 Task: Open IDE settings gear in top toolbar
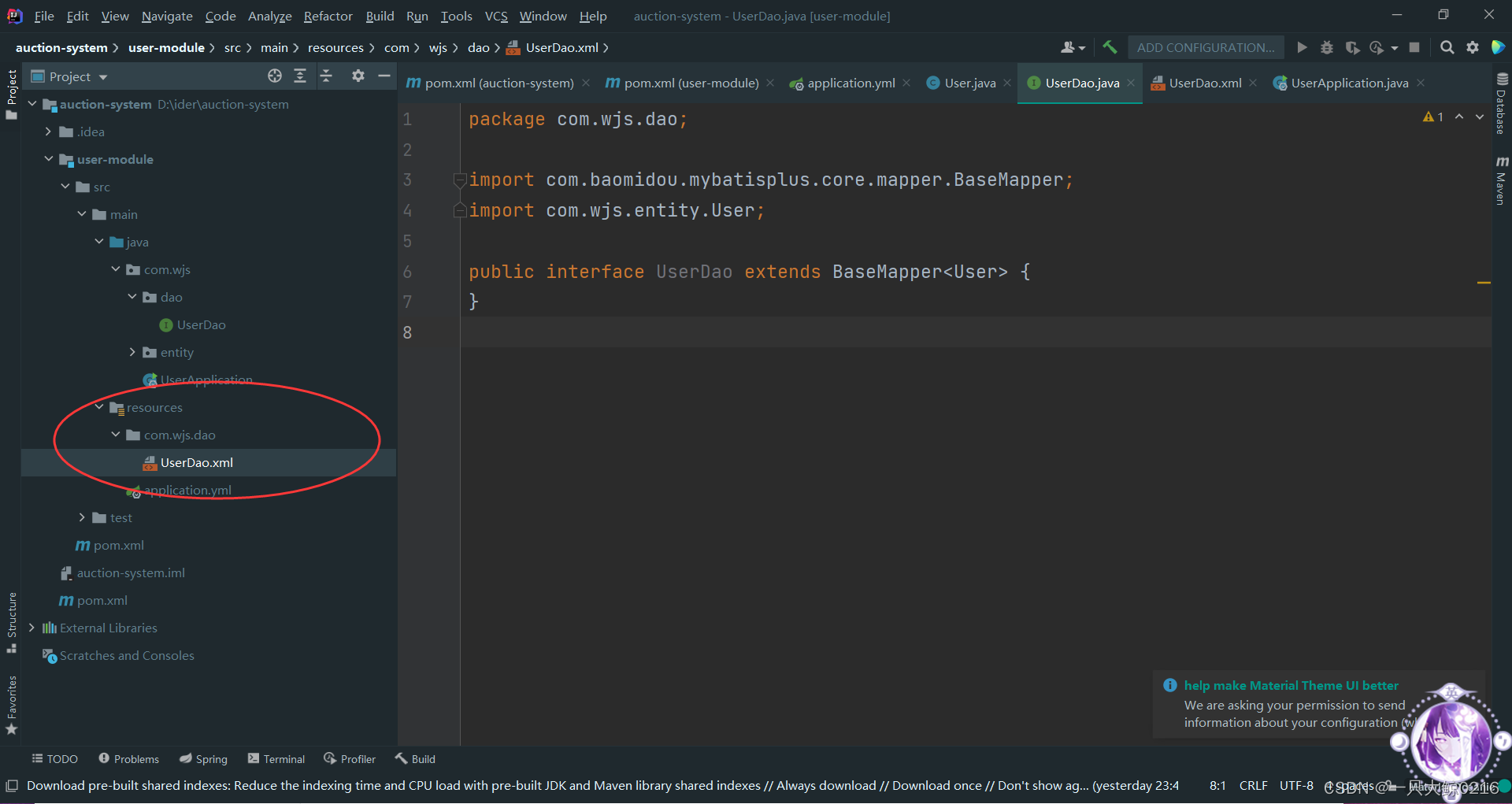(x=1473, y=47)
